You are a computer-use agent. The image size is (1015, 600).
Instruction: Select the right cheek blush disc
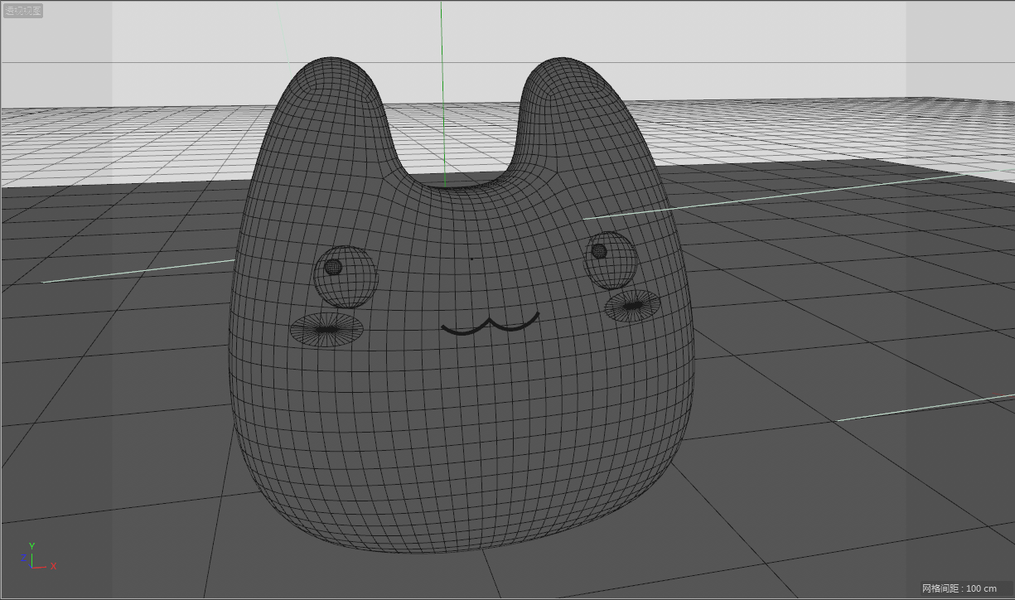pos(632,306)
